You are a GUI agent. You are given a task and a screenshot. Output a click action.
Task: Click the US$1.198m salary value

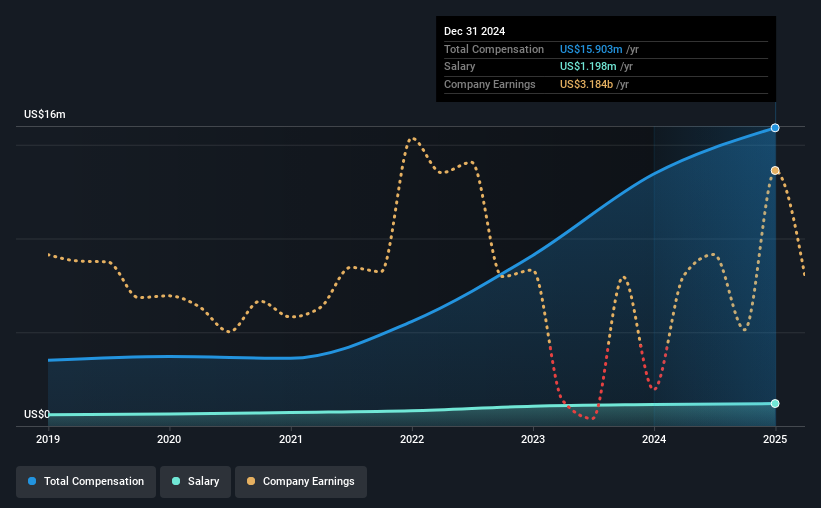[x=588, y=67]
